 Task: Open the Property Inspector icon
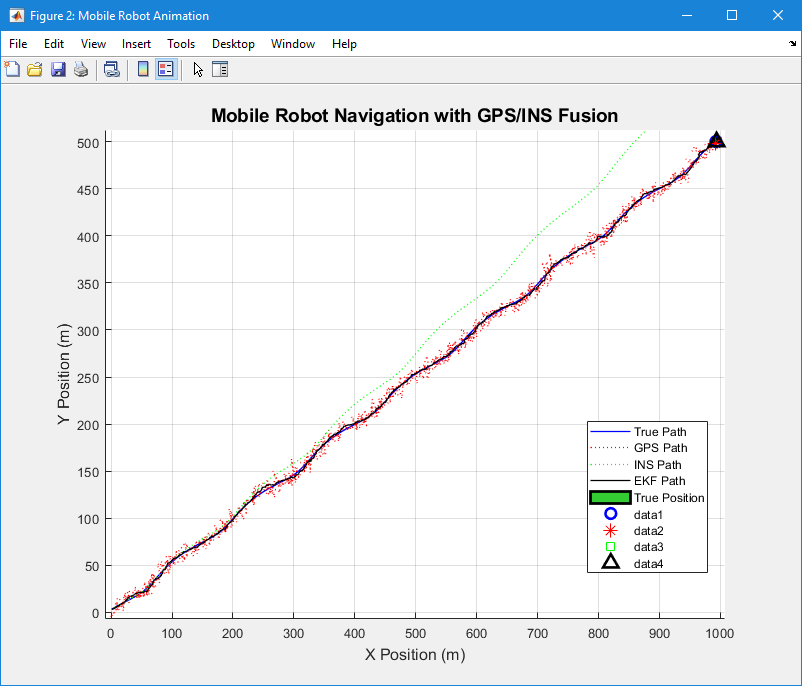[x=220, y=69]
